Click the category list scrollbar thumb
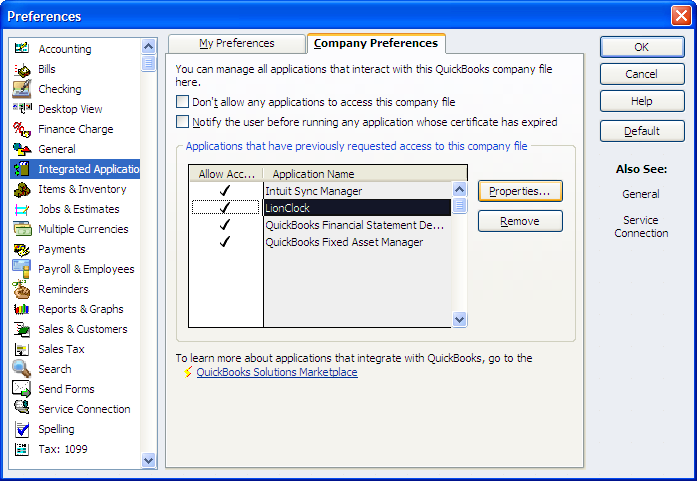 (x=148, y=63)
